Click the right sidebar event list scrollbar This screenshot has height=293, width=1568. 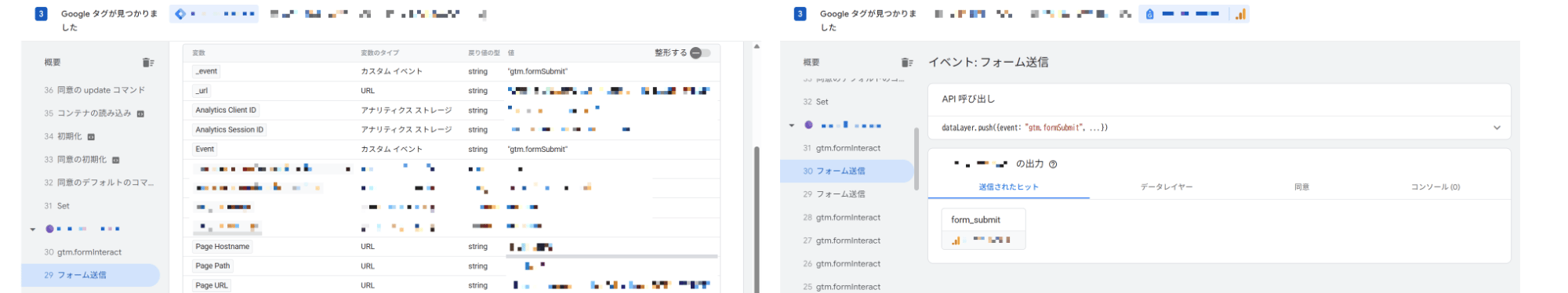(916, 159)
